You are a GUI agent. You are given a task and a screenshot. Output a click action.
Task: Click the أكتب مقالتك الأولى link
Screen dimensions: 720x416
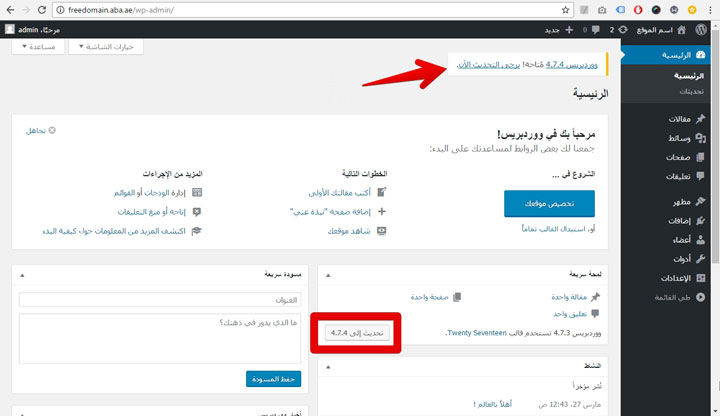pos(339,192)
